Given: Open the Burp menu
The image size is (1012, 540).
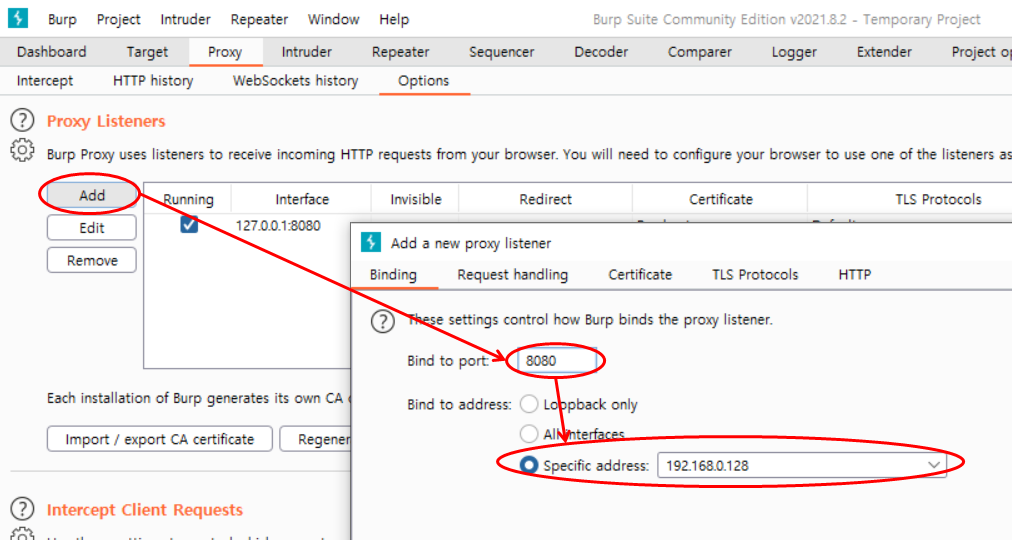Looking at the screenshot, I should [x=62, y=19].
